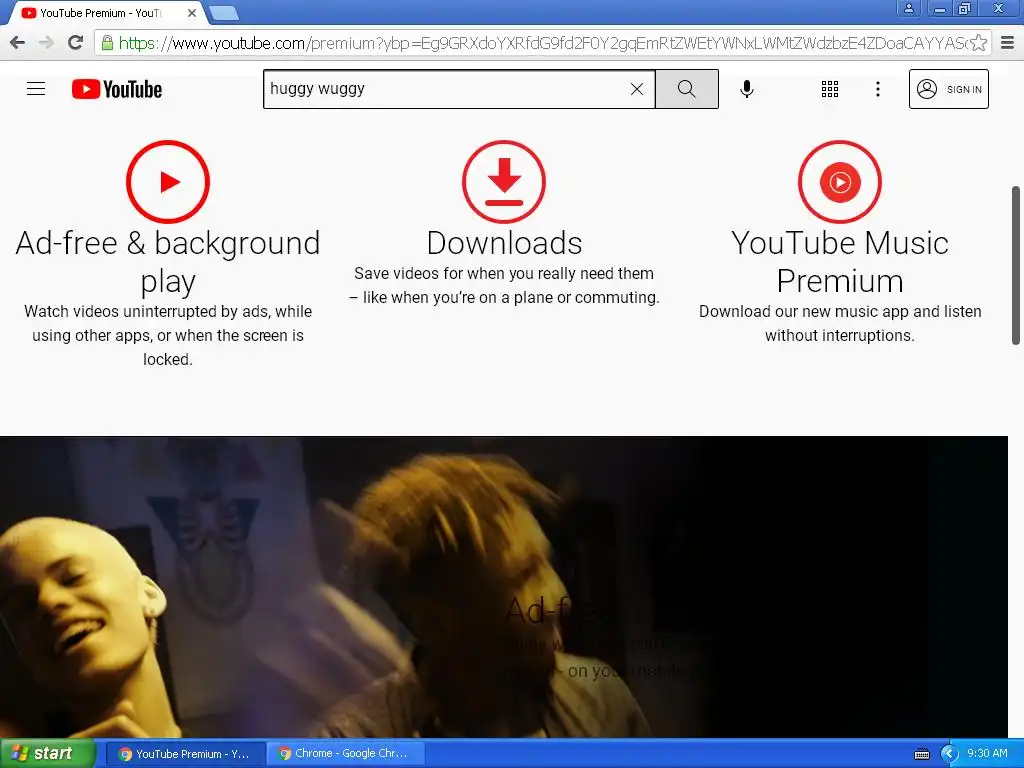This screenshot has height=768, width=1024.
Task: Open the three-dot settings menu on YouTube
Action: (878, 89)
